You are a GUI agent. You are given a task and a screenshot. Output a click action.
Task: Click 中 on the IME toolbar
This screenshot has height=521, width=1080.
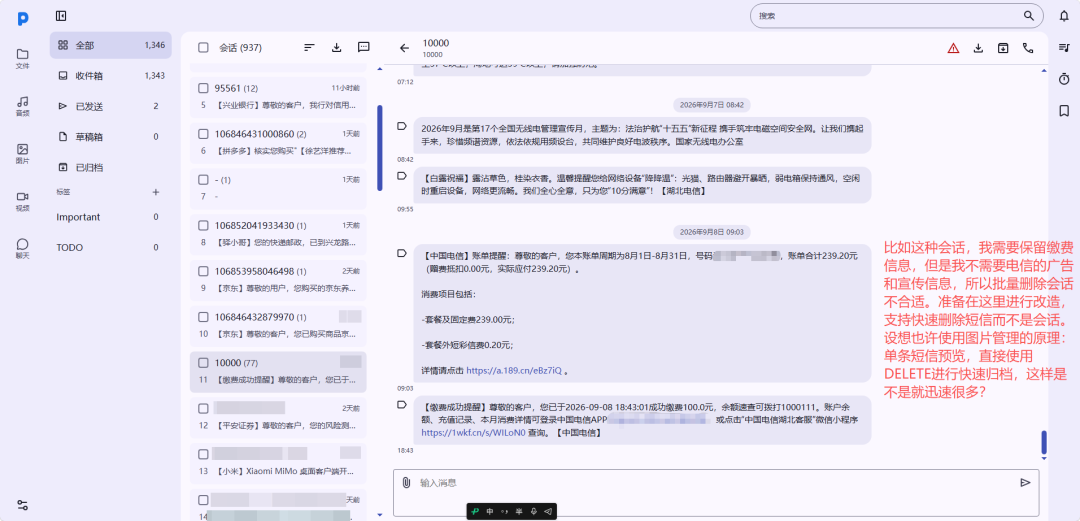click(490, 511)
